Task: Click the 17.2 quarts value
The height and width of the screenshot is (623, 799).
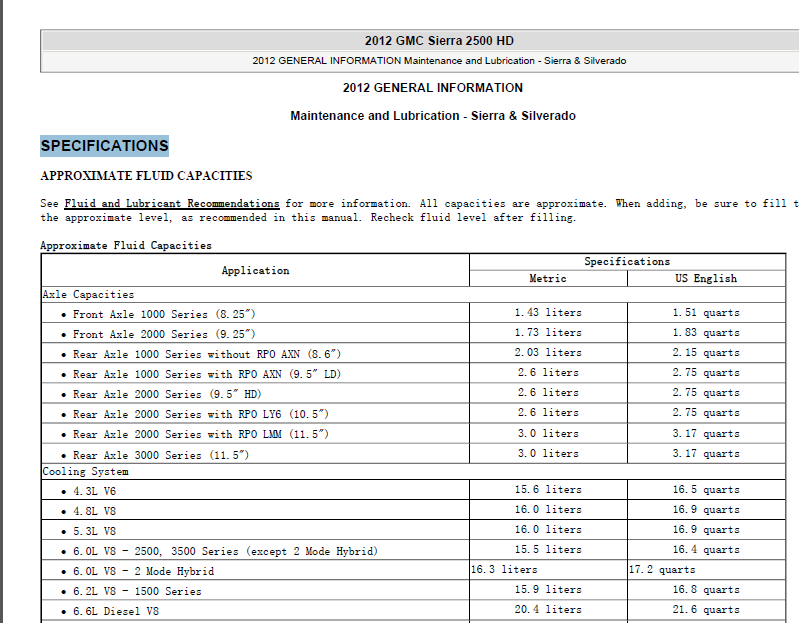Action: 662,569
